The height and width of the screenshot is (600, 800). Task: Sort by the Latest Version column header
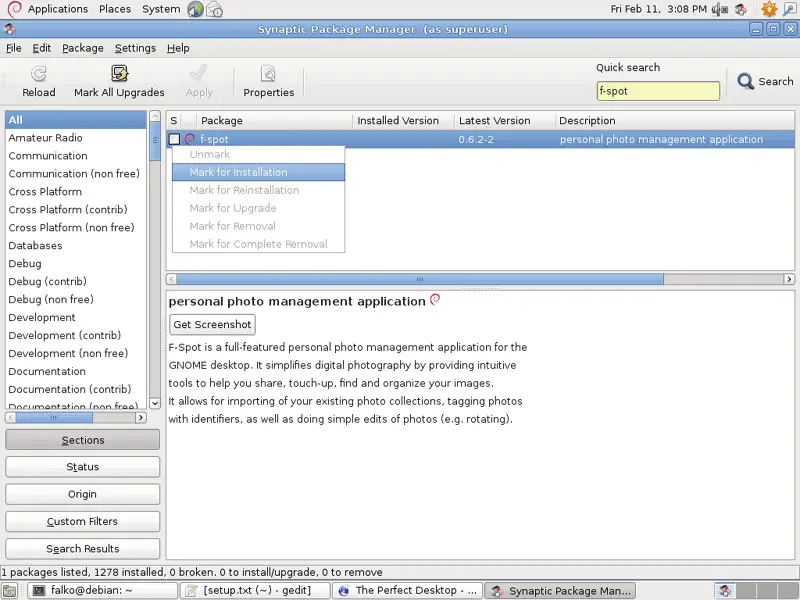(505, 120)
